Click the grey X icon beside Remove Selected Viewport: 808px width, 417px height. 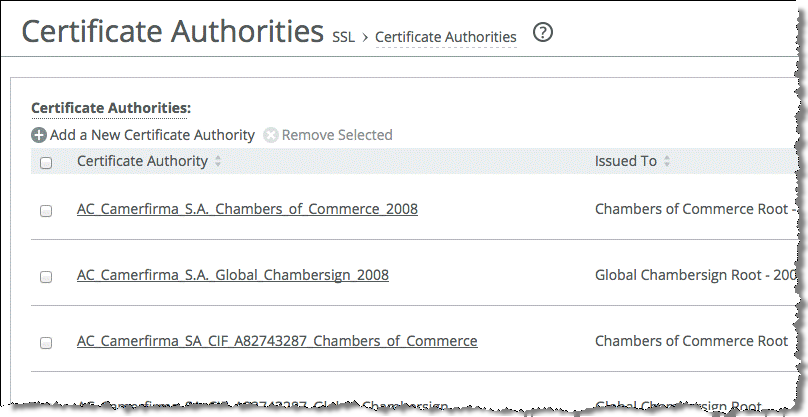(271, 135)
